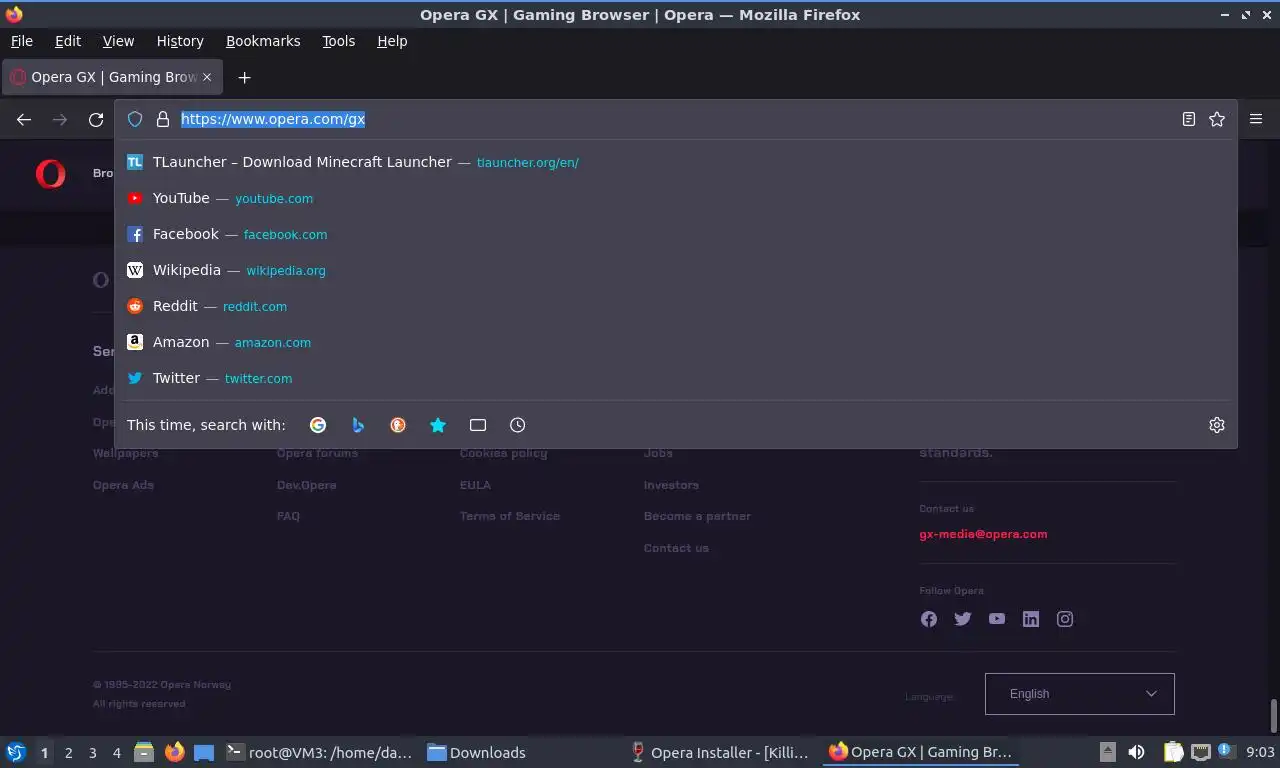Viewport: 1280px width, 768px height.
Task: Open the Help menu
Action: pos(392,41)
